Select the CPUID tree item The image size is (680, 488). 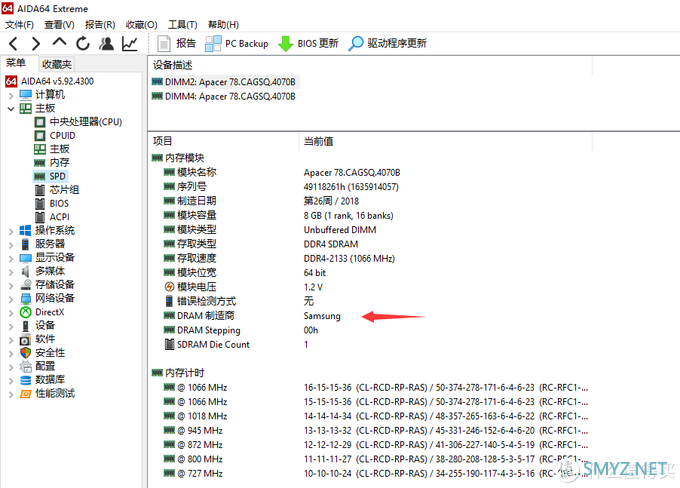pos(62,135)
